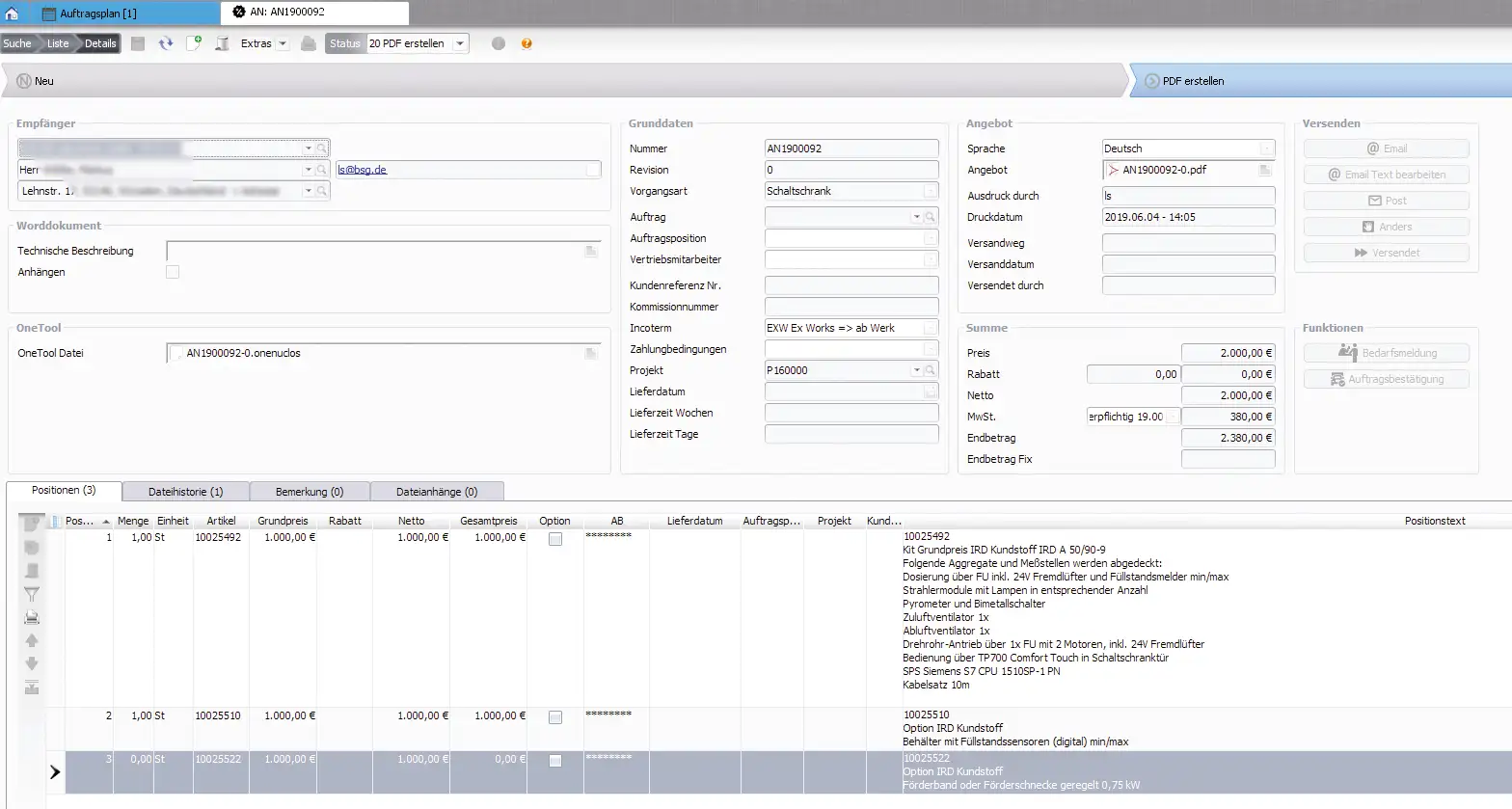
Task: Click the Suche breadcrumb button
Action: (x=17, y=43)
